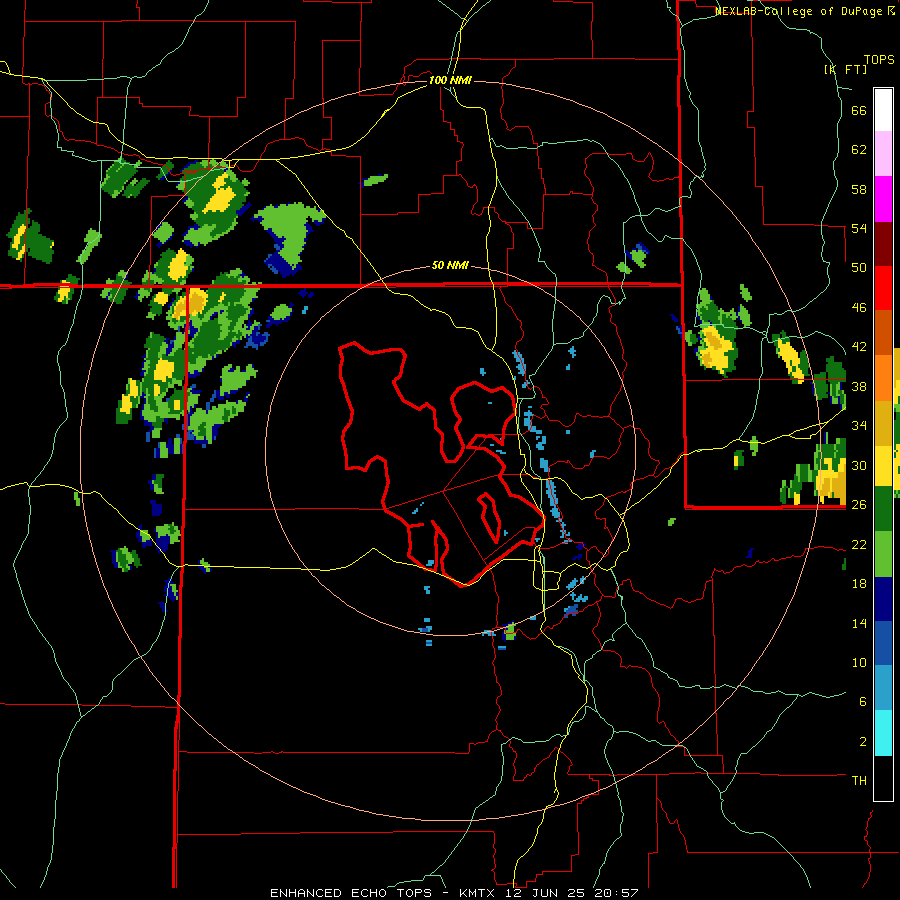Click the orange 38 kft legend swatch
The height and width of the screenshot is (900, 900).
coord(883,378)
